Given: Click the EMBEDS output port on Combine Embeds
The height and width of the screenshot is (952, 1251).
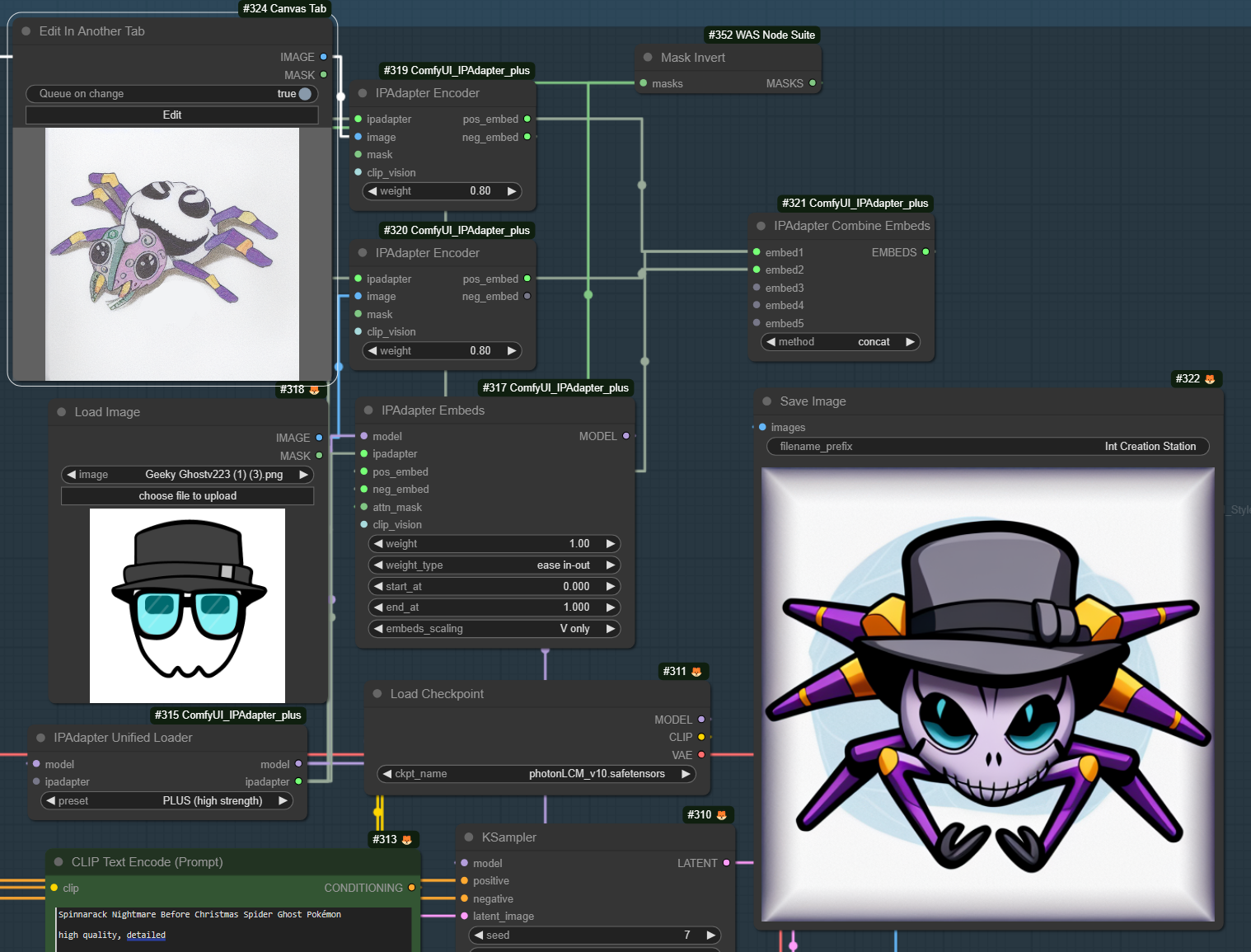Looking at the screenshot, I should [x=925, y=252].
